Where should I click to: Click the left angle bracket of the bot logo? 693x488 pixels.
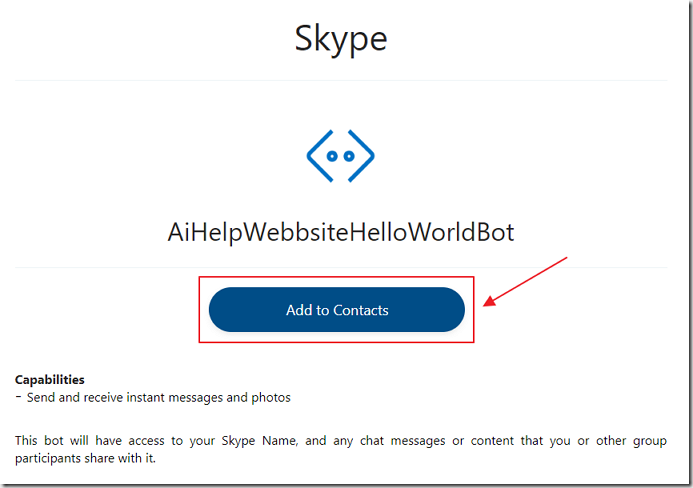coord(319,156)
